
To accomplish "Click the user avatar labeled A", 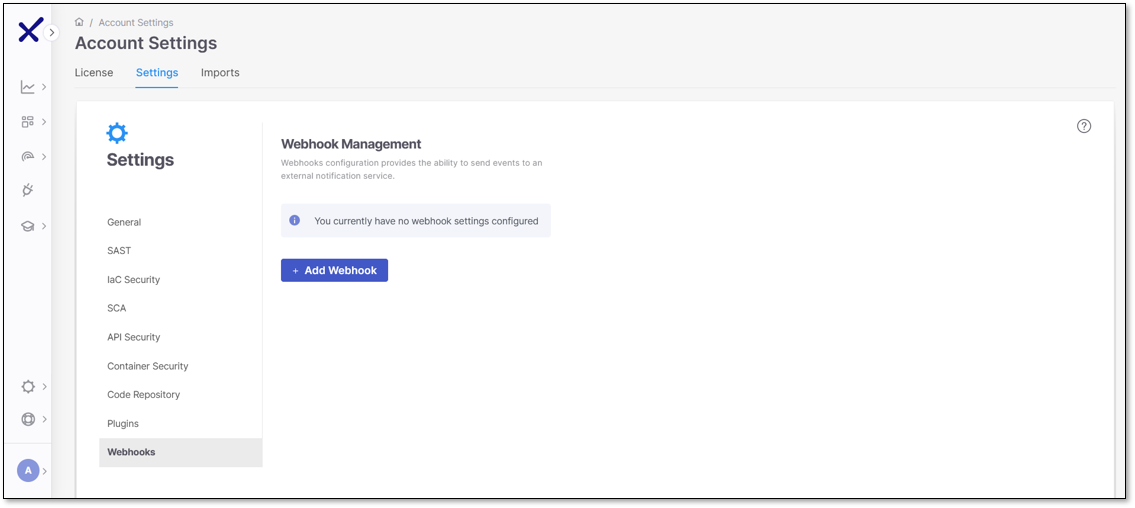I will pos(28,470).
